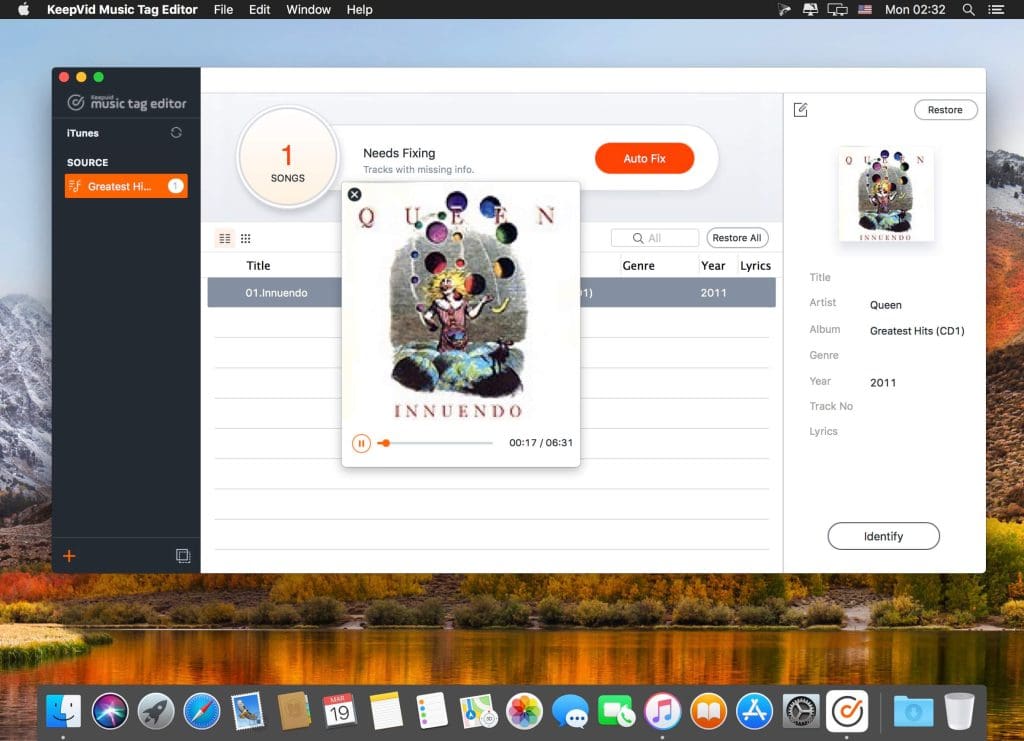Select the Greatest Hits source in the sidebar
Viewport: 1024px width, 741px height.
[125, 186]
